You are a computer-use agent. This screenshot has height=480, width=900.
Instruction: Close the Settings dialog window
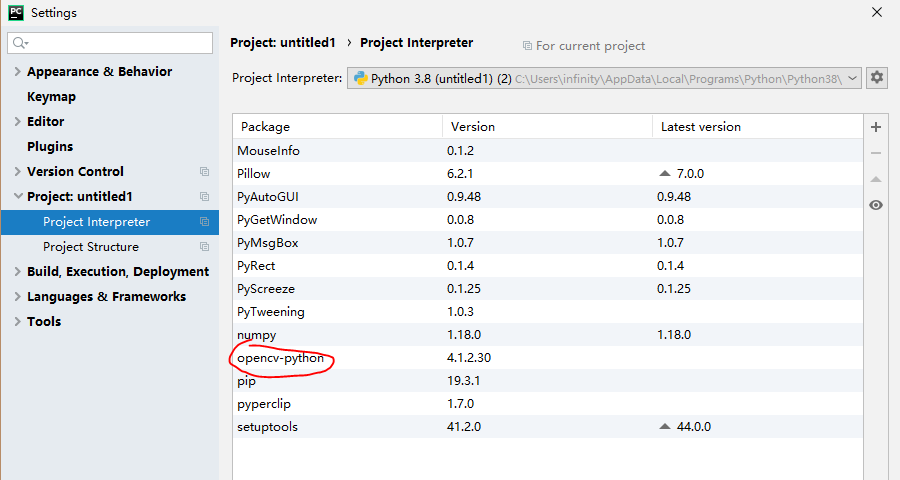point(876,12)
